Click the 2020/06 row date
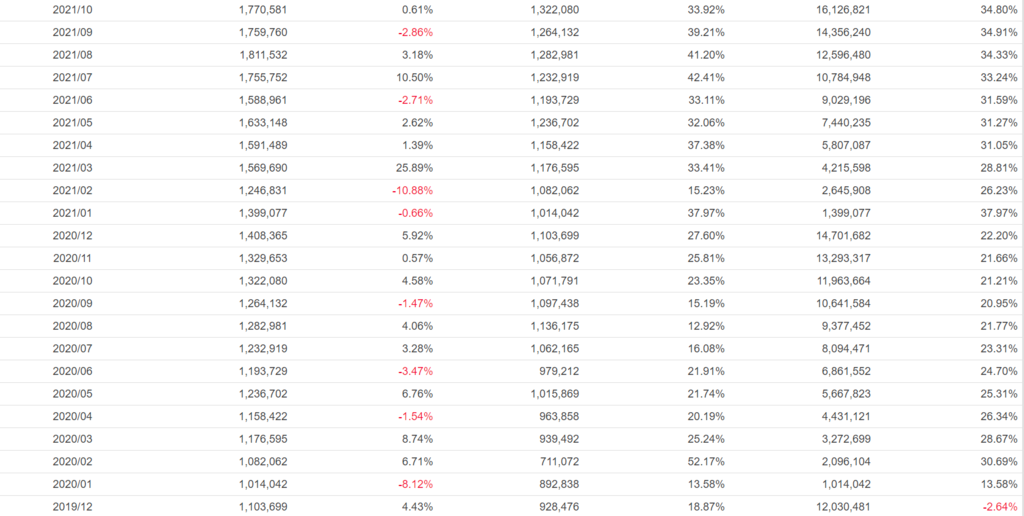Image resolution: width=1024 pixels, height=516 pixels. [72, 372]
